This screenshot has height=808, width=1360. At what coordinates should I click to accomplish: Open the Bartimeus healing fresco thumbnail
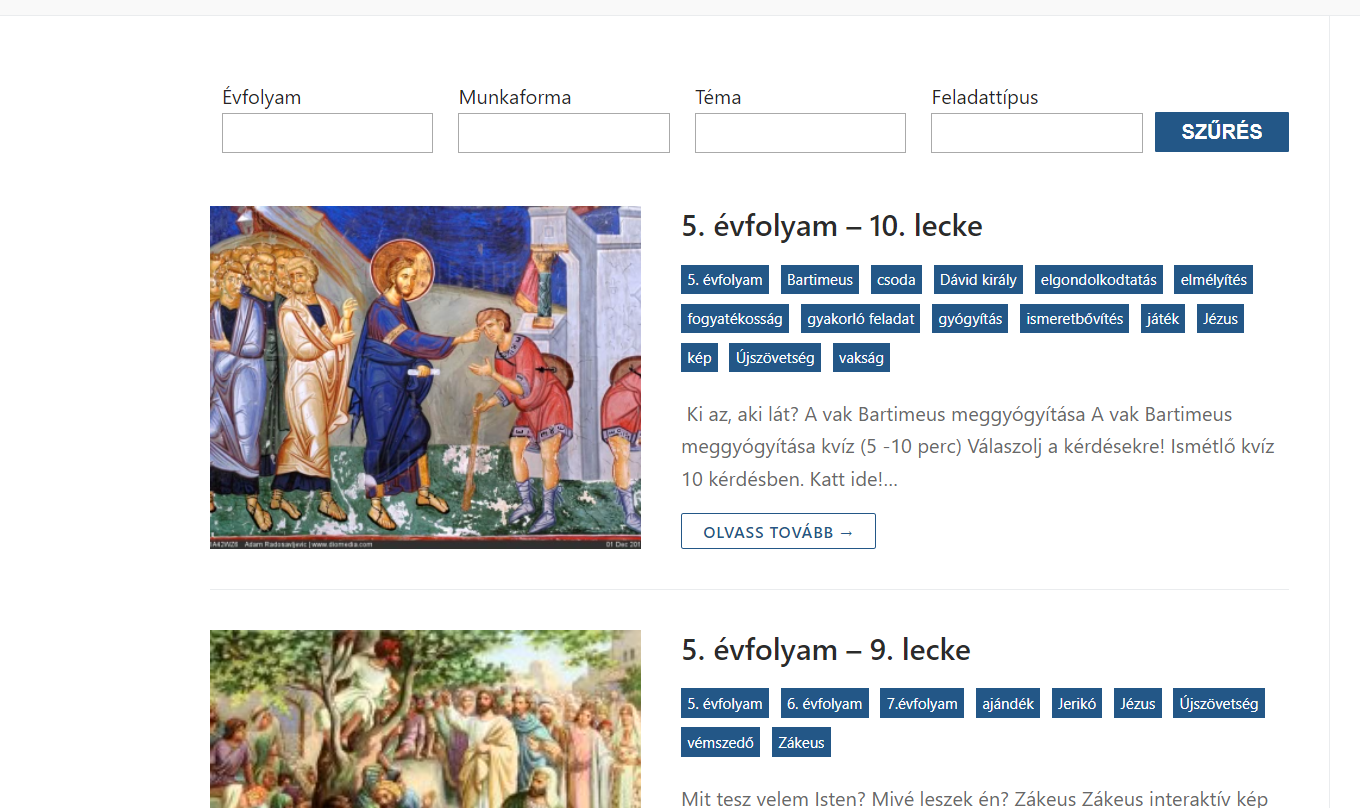pyautogui.click(x=425, y=377)
